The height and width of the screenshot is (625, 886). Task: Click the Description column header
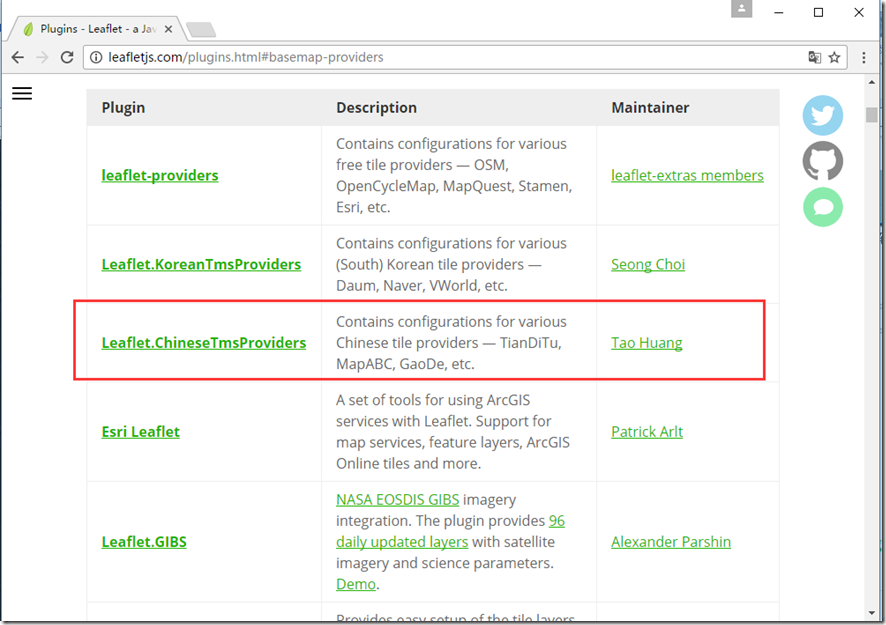click(376, 107)
